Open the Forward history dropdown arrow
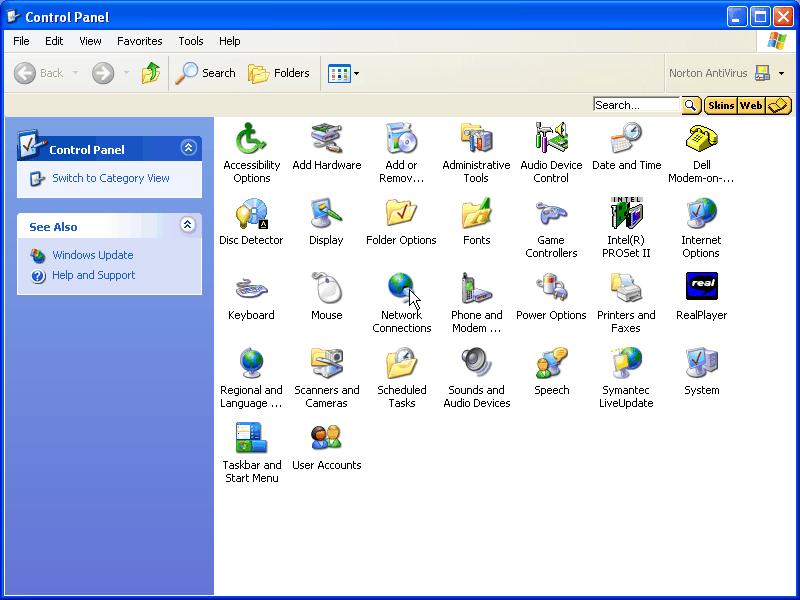 coord(126,73)
